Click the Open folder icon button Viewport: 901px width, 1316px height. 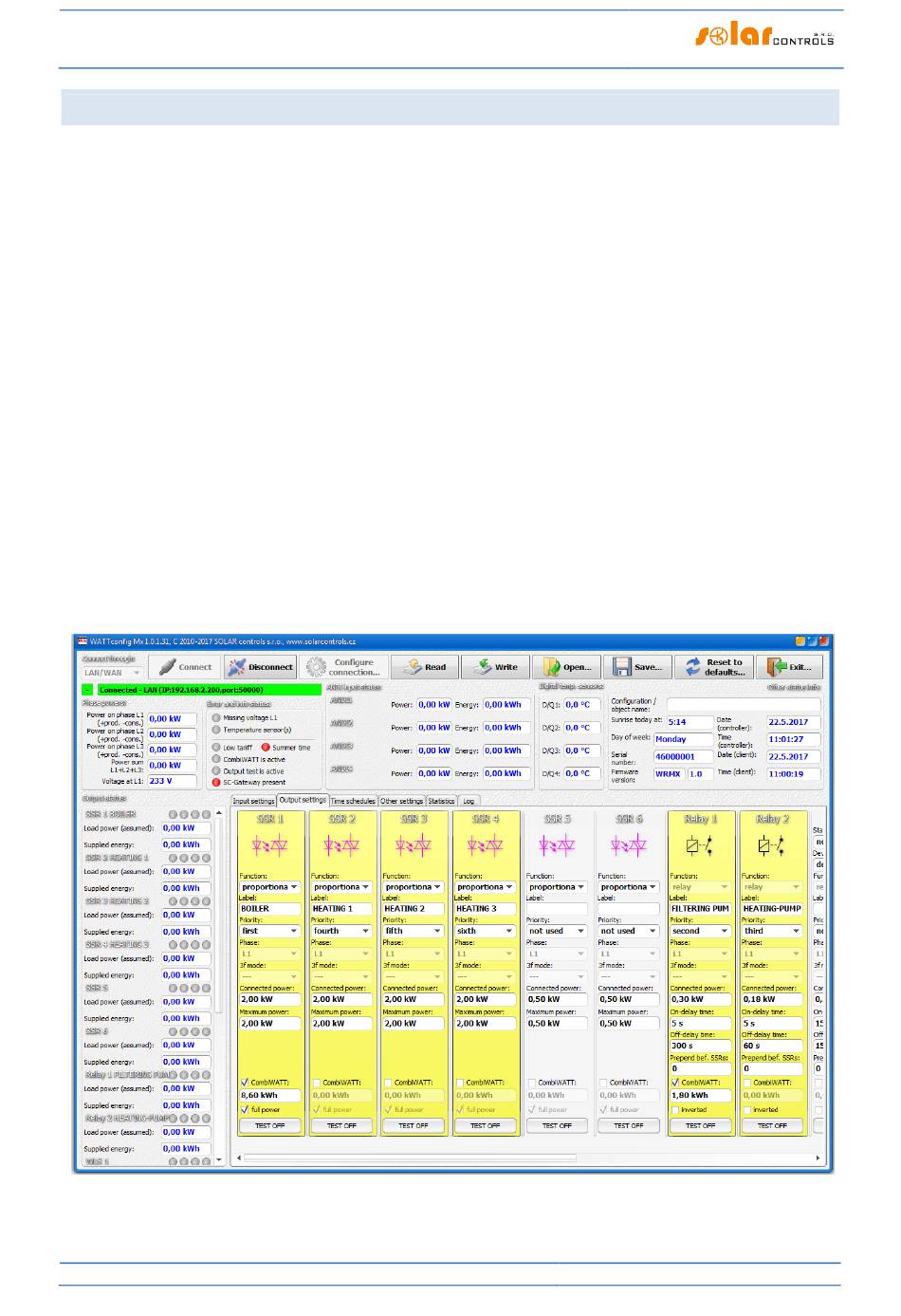coord(567,667)
